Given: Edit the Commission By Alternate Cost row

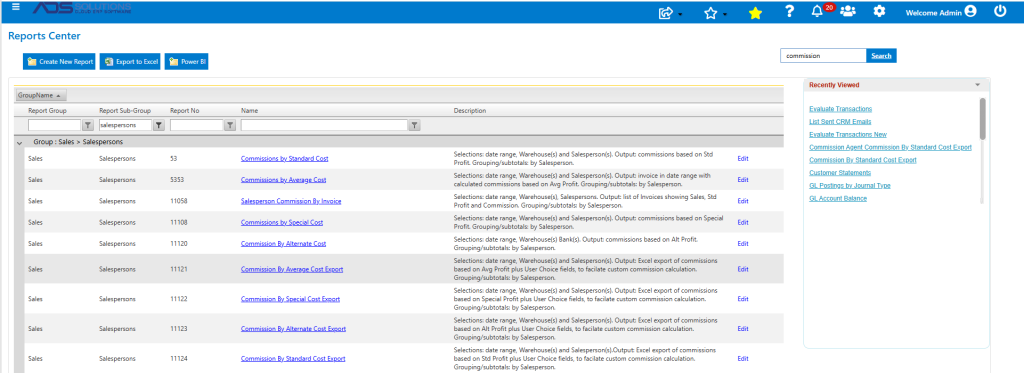Looking at the screenshot, I should [743, 244].
